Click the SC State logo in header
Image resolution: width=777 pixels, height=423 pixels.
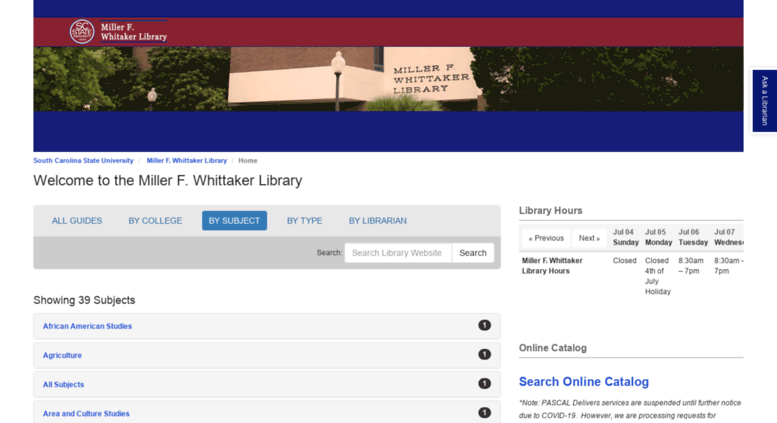click(82, 32)
